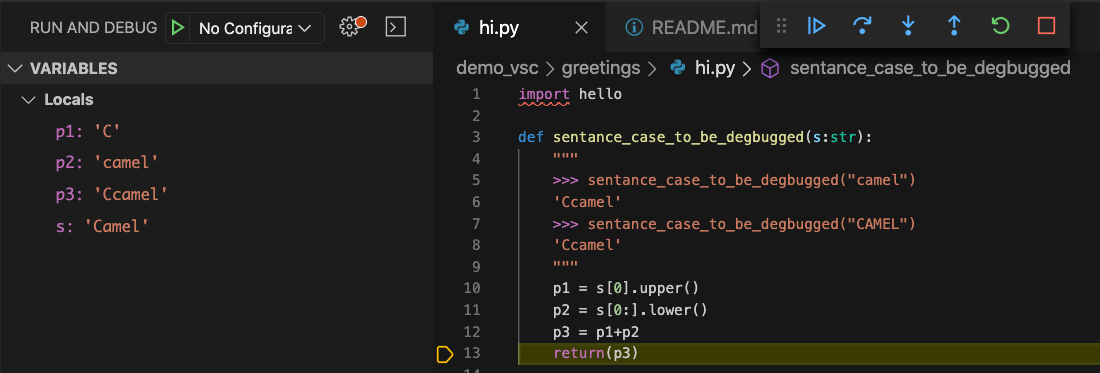Click the Step Out arrow icon
1100x373 pixels.
point(954,26)
